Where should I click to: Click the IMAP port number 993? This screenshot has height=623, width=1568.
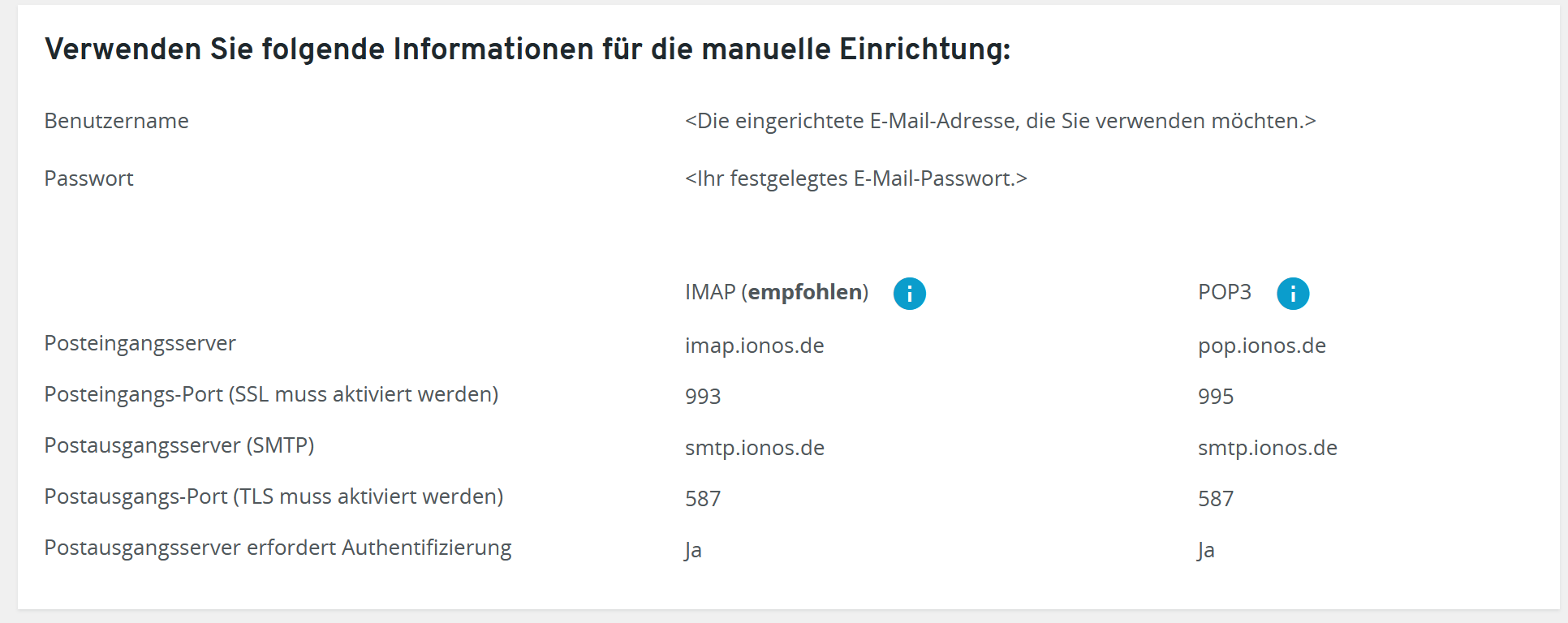click(703, 397)
